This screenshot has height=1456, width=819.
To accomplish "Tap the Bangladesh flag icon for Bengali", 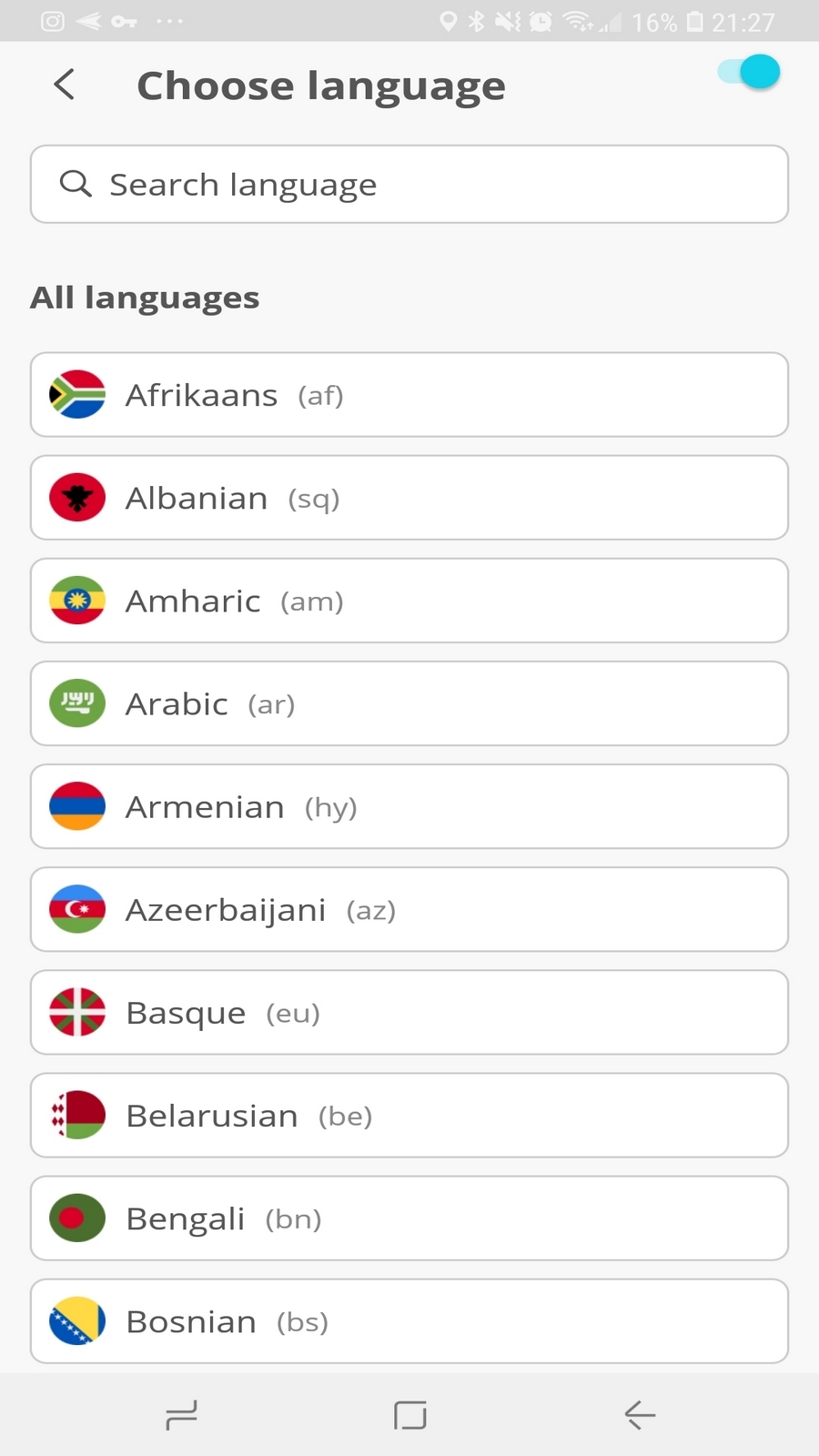I will 77,1218.
